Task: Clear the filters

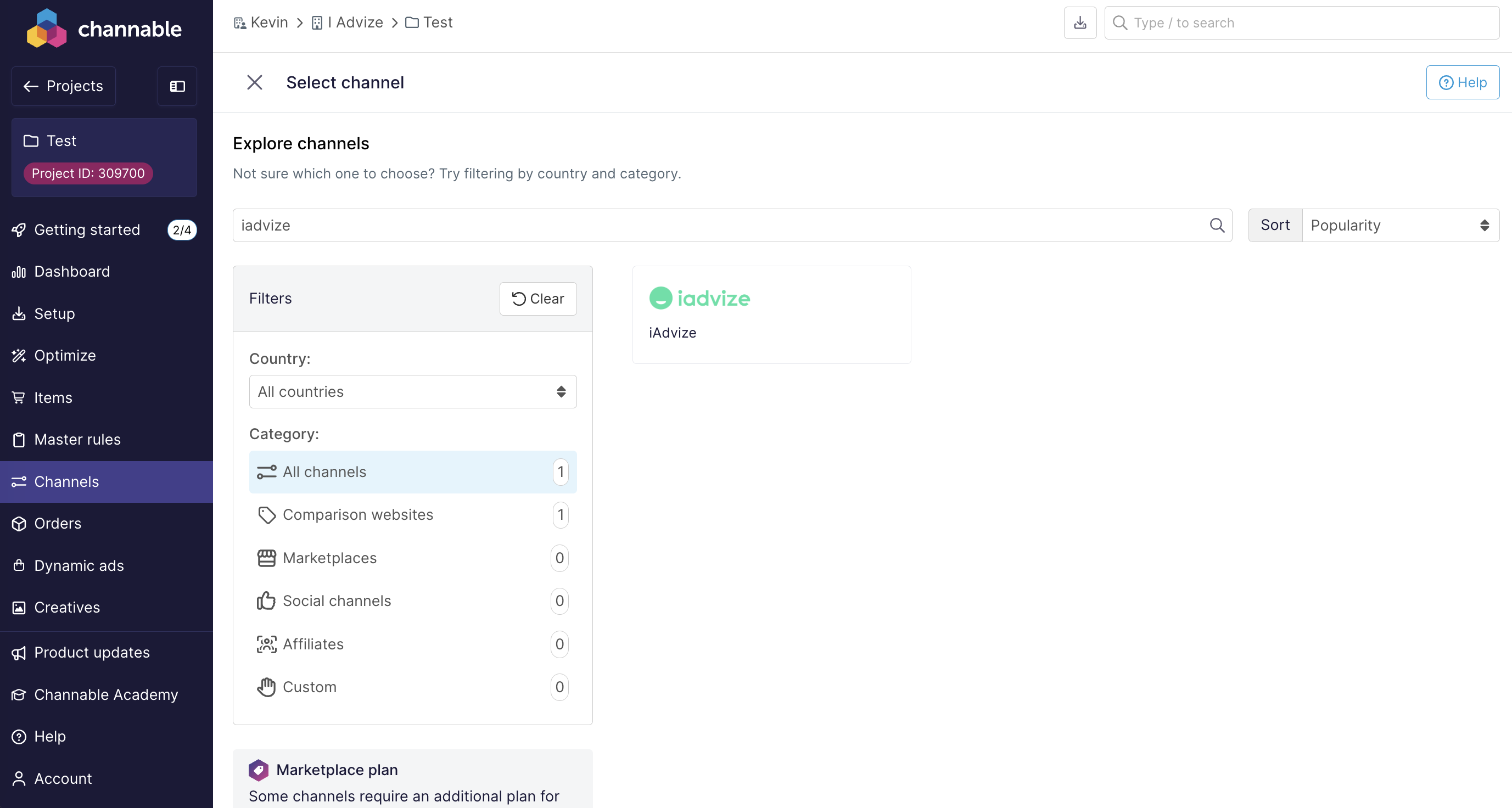Action: click(x=537, y=299)
